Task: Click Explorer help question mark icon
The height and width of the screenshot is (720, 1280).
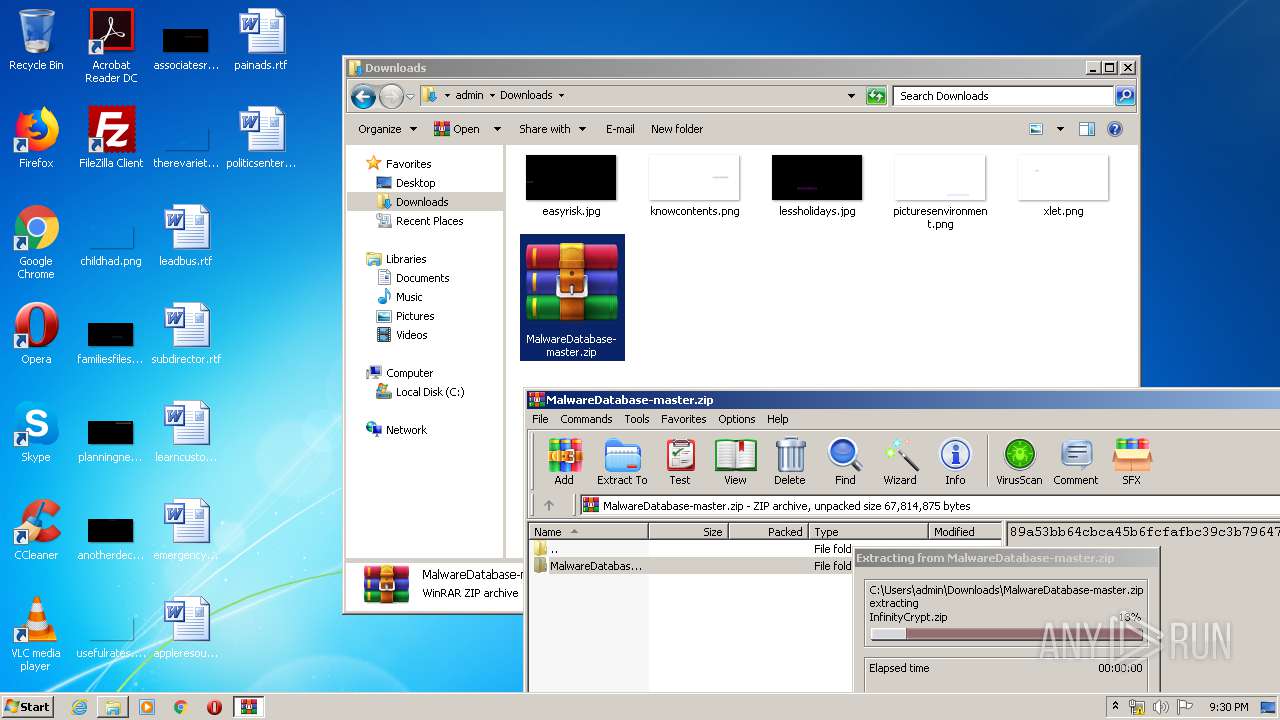Action: (1115, 129)
